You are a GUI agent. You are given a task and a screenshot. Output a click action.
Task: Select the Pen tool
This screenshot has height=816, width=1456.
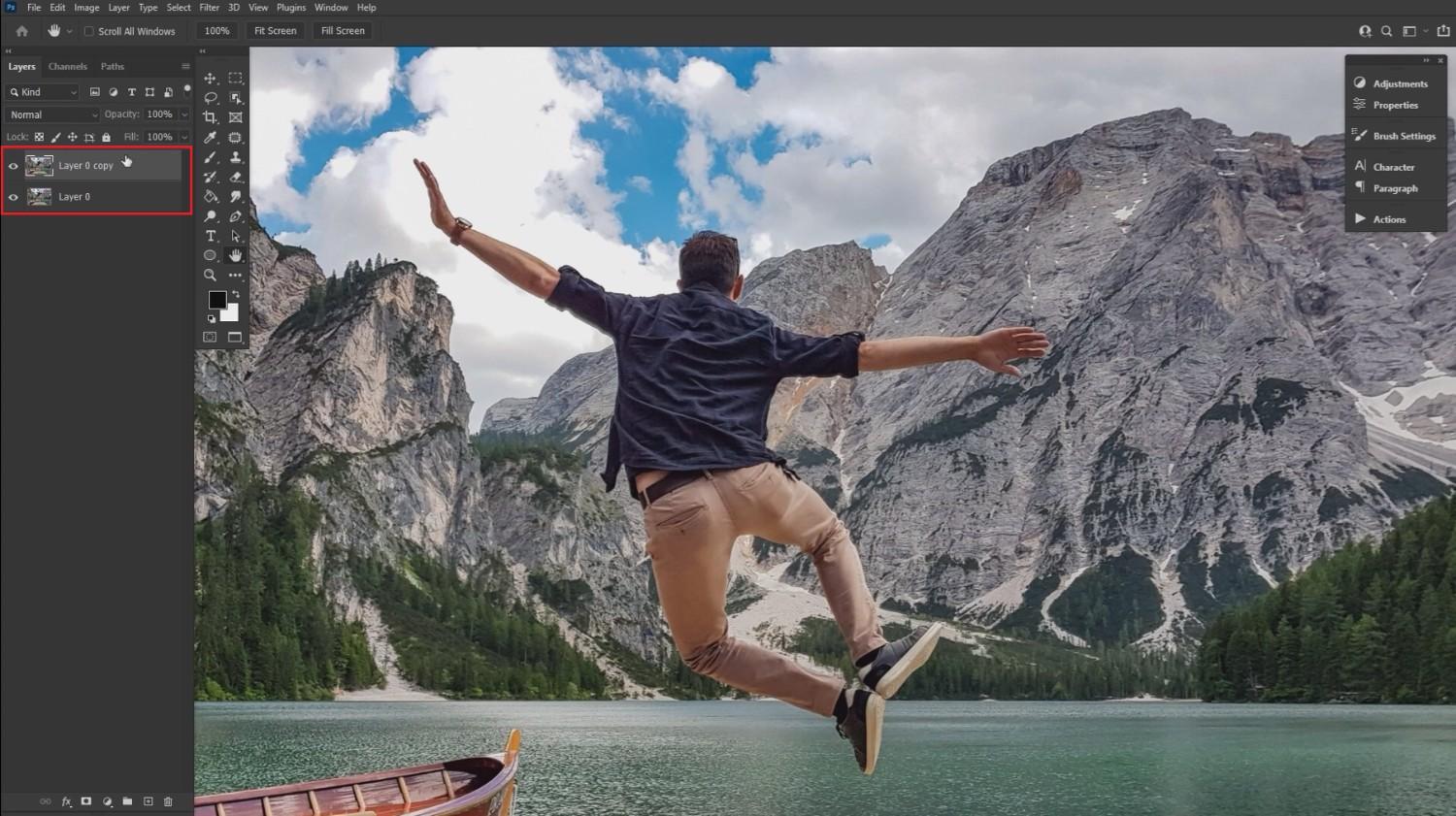pos(235,216)
